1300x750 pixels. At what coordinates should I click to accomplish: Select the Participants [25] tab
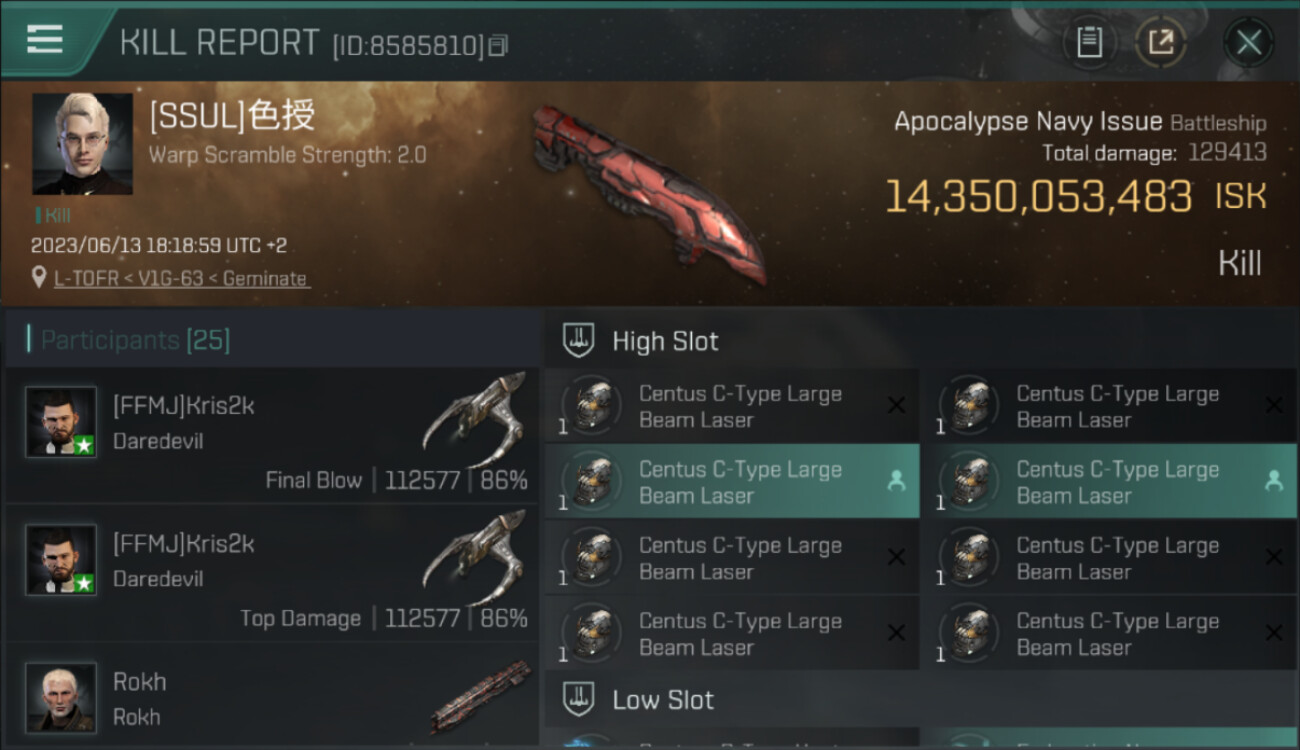(x=135, y=340)
